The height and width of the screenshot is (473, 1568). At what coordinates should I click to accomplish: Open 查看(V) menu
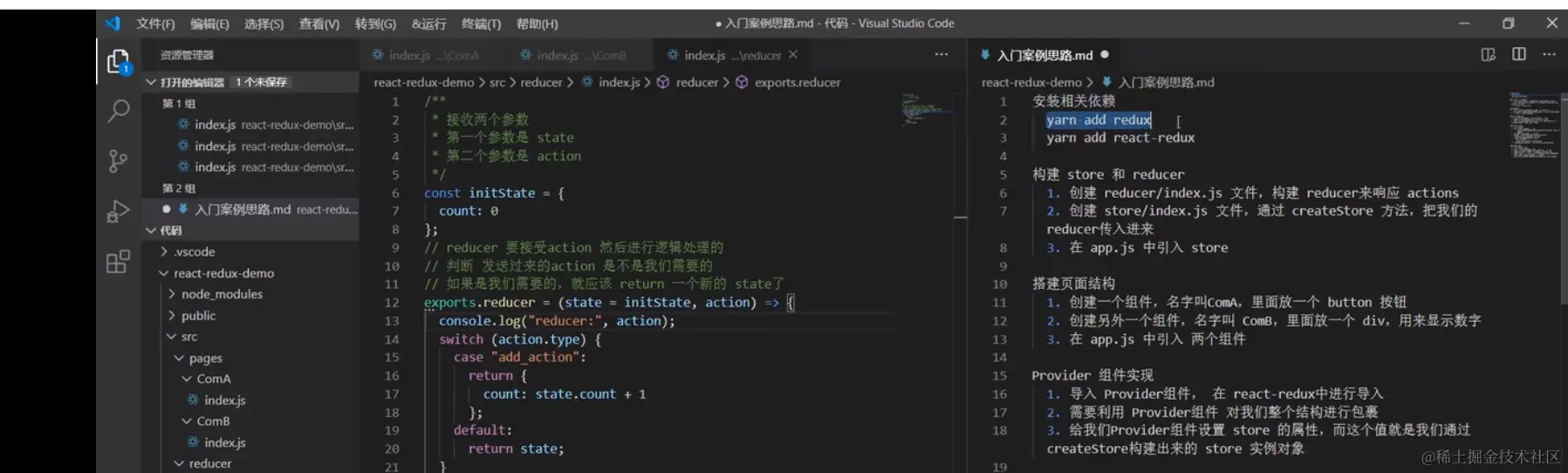(318, 24)
